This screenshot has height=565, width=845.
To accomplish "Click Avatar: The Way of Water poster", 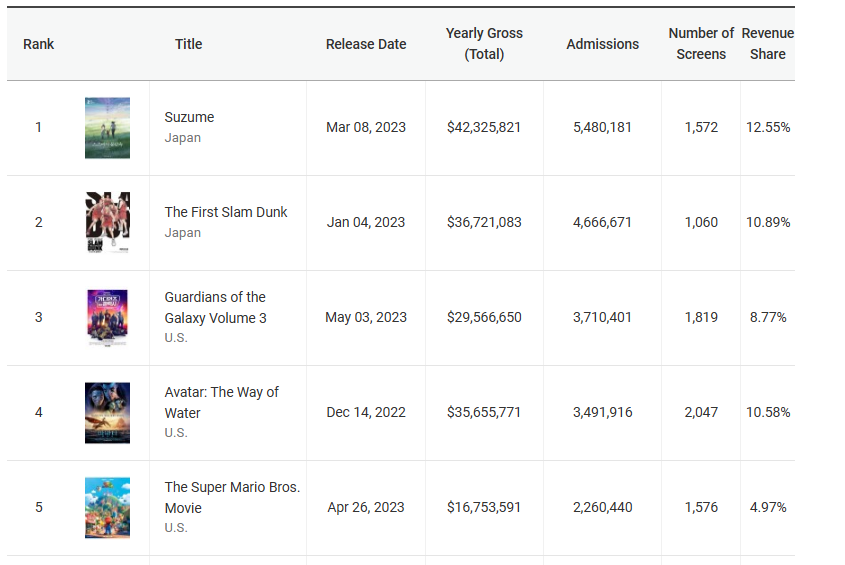I will (x=107, y=412).
